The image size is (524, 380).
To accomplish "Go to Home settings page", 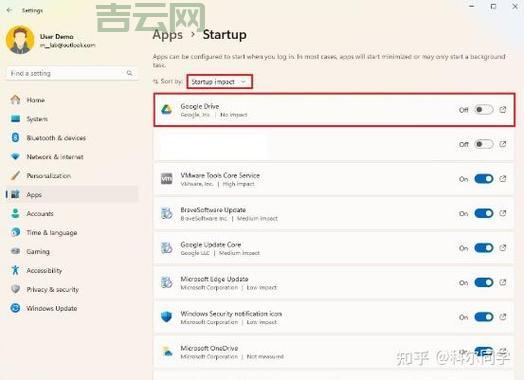I will (35, 100).
